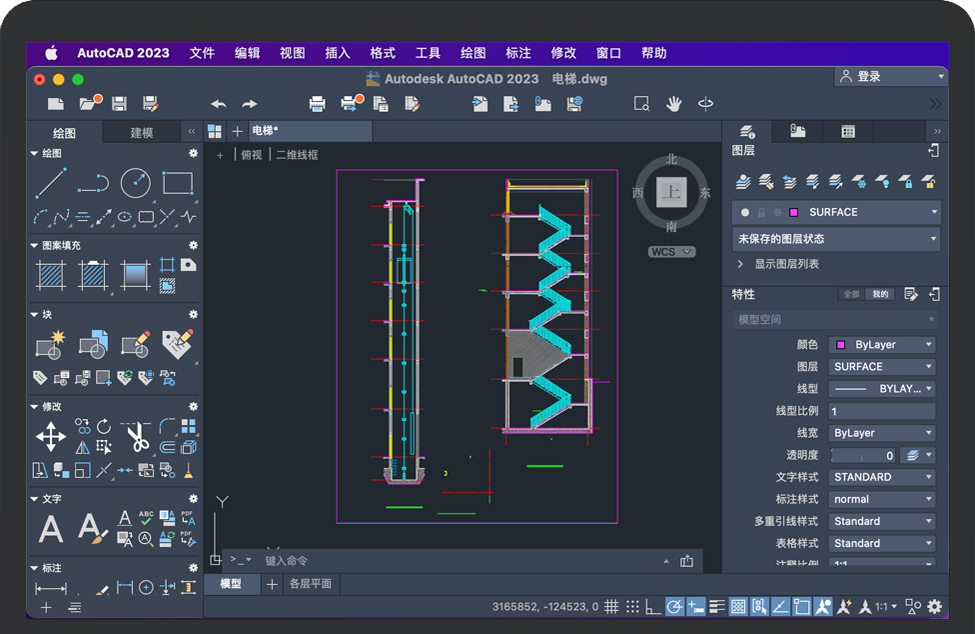Select the Circle drawing tool
Viewport: 975px width, 634px height.
[135, 183]
